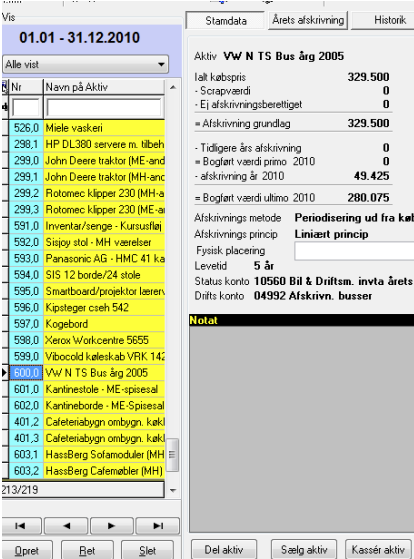
Task: Click the Del aktiv button
Action: pyautogui.click(x=224, y=549)
